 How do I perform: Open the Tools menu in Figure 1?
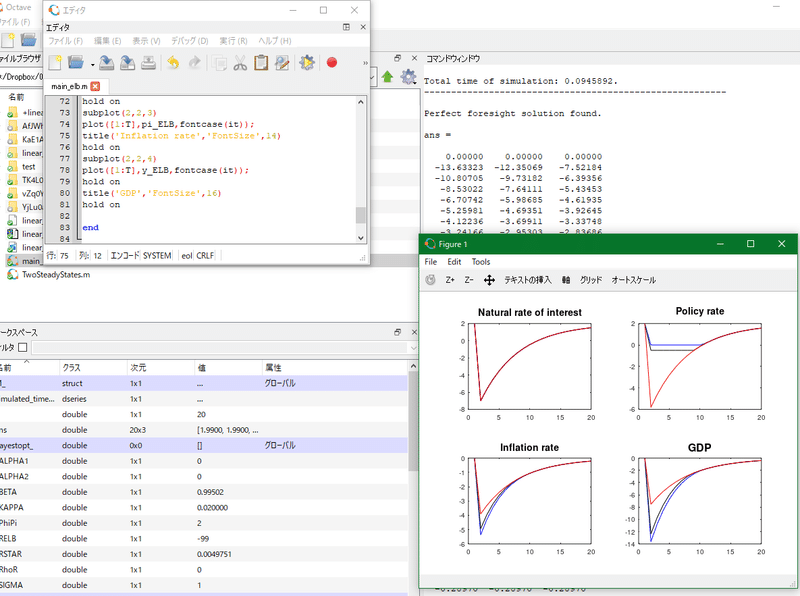click(x=481, y=262)
